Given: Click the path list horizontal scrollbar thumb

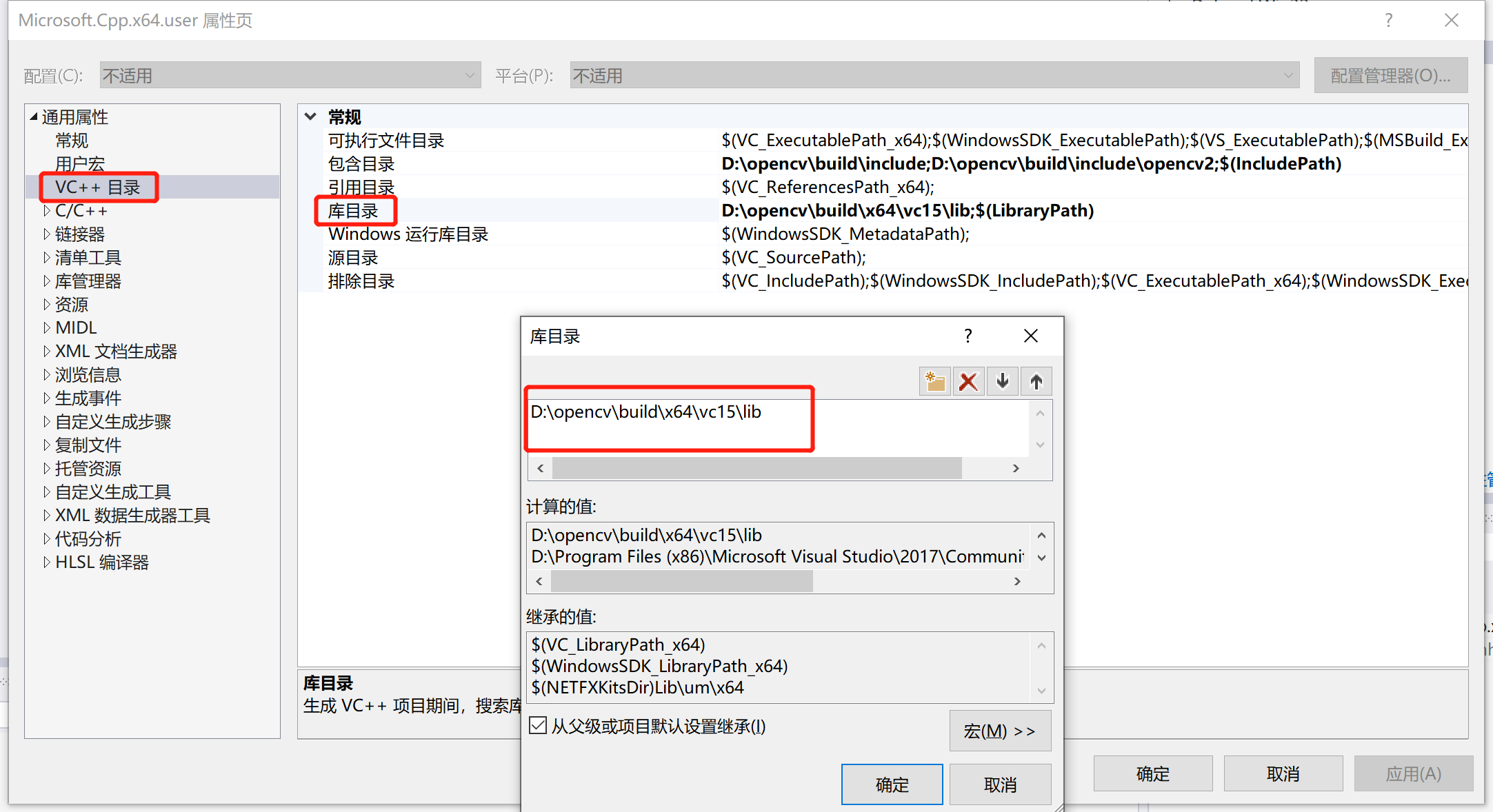Looking at the screenshot, I should (x=756, y=469).
